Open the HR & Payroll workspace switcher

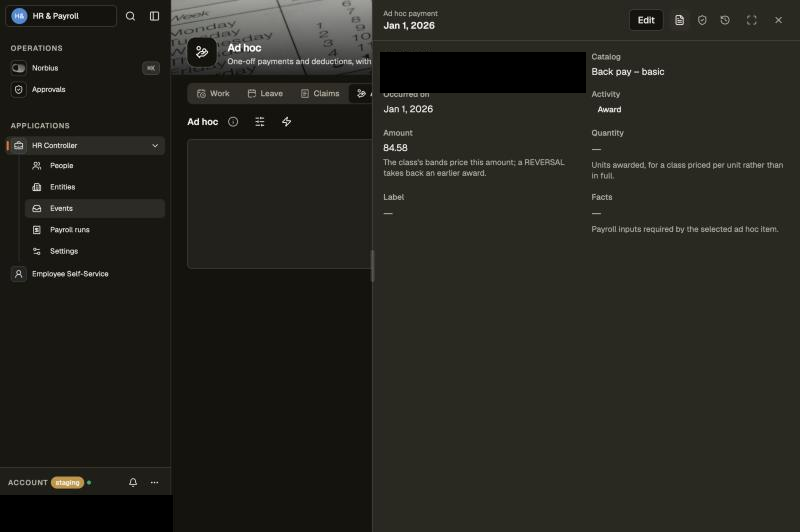(x=61, y=16)
